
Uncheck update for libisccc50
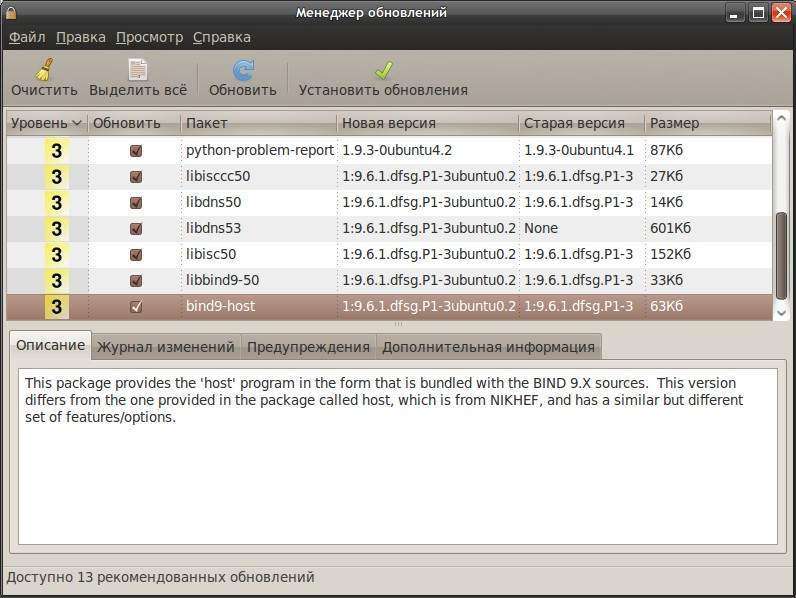coord(136,177)
